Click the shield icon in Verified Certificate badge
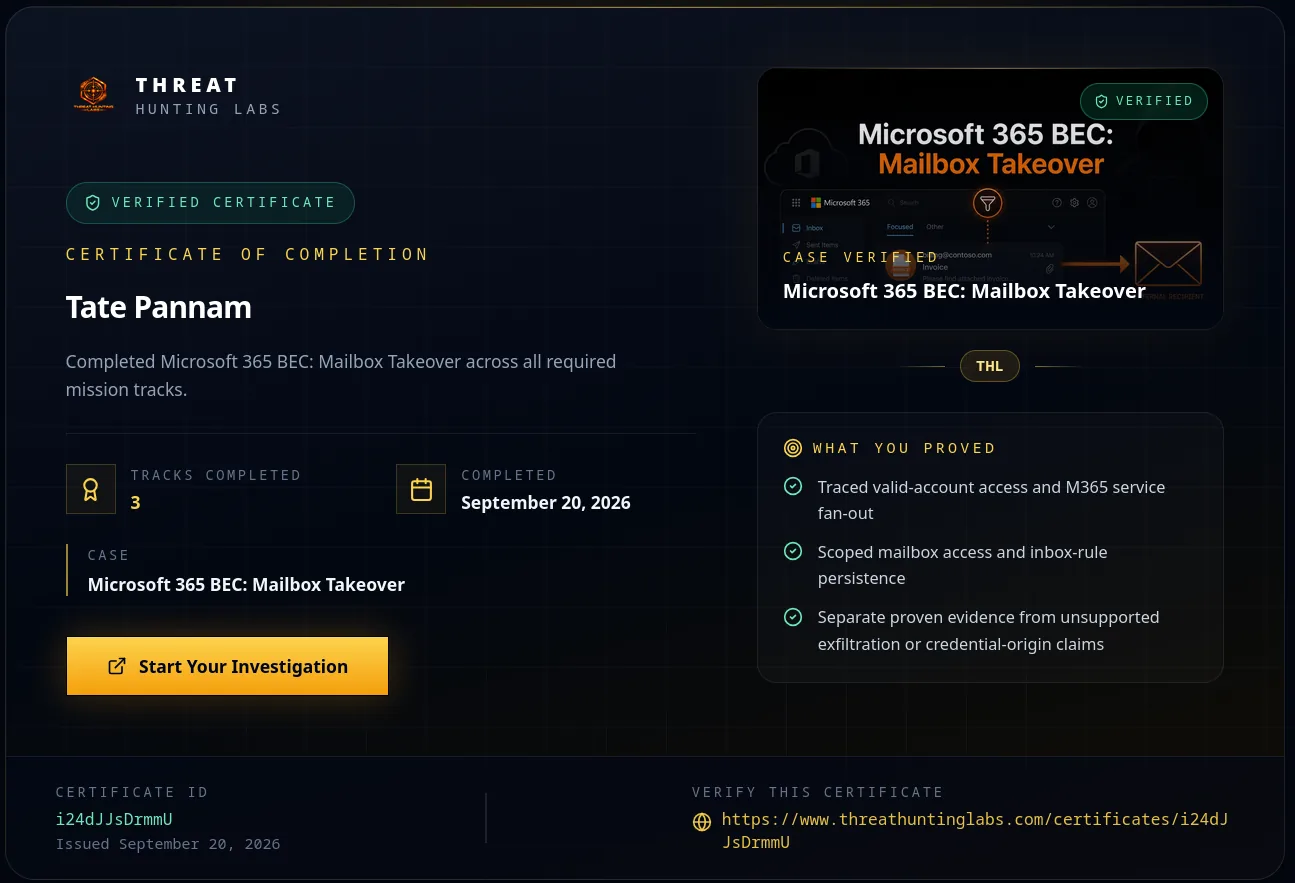 click(x=93, y=202)
